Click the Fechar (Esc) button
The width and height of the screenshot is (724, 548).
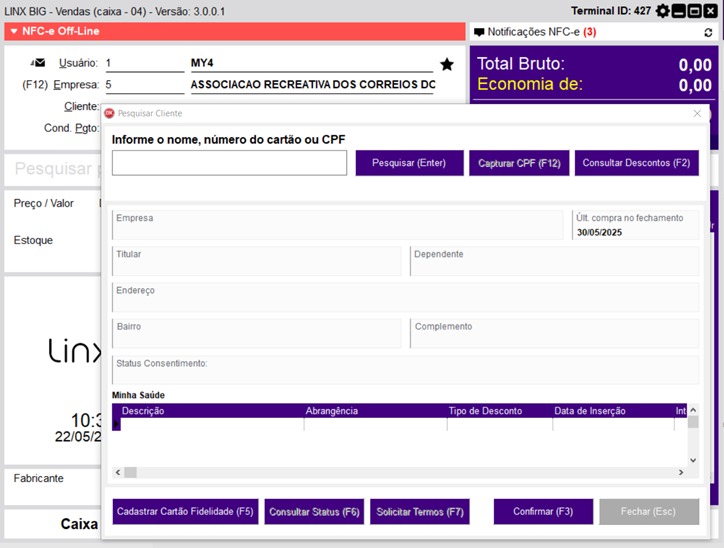tap(649, 512)
